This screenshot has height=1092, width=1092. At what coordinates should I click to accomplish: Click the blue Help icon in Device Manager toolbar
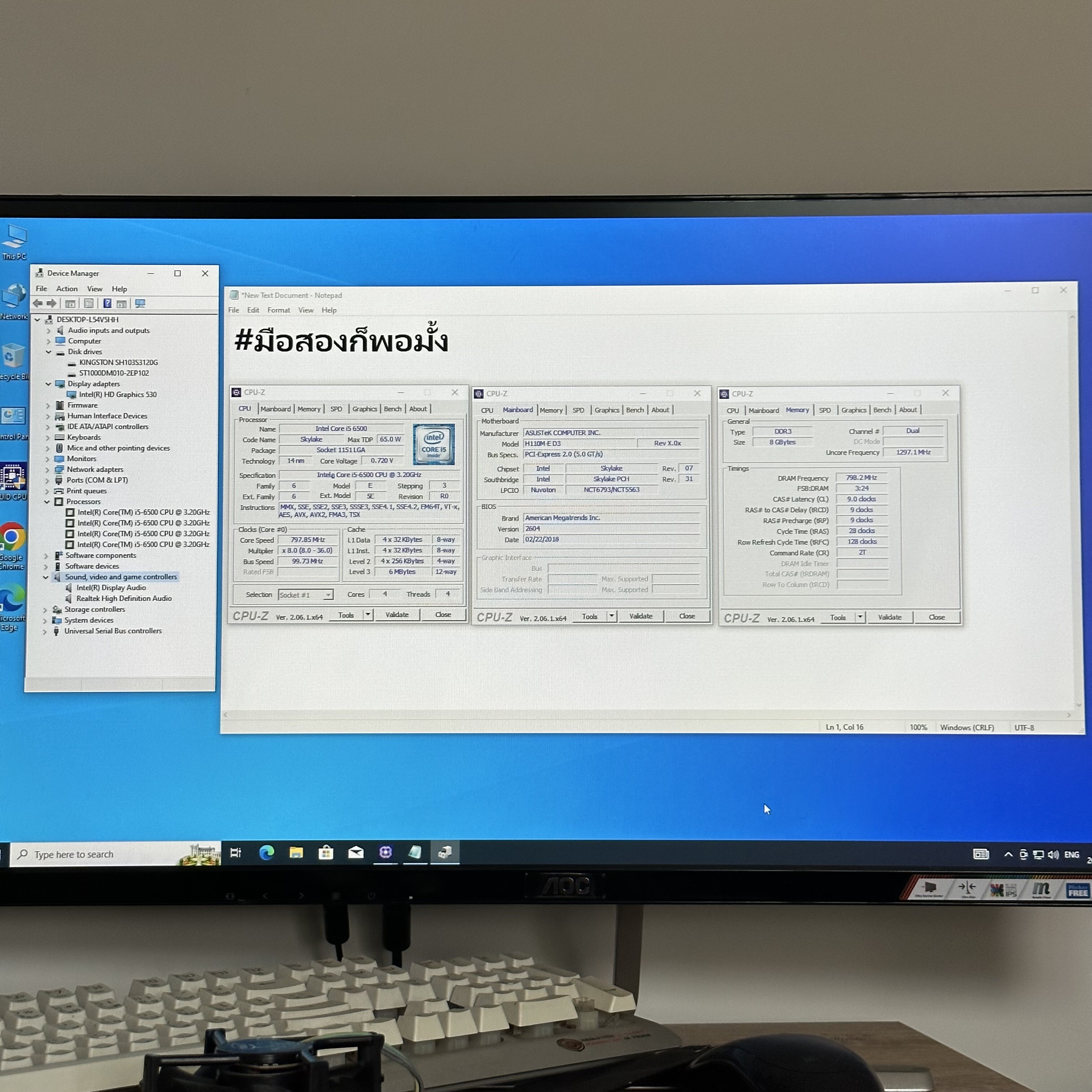click(107, 304)
